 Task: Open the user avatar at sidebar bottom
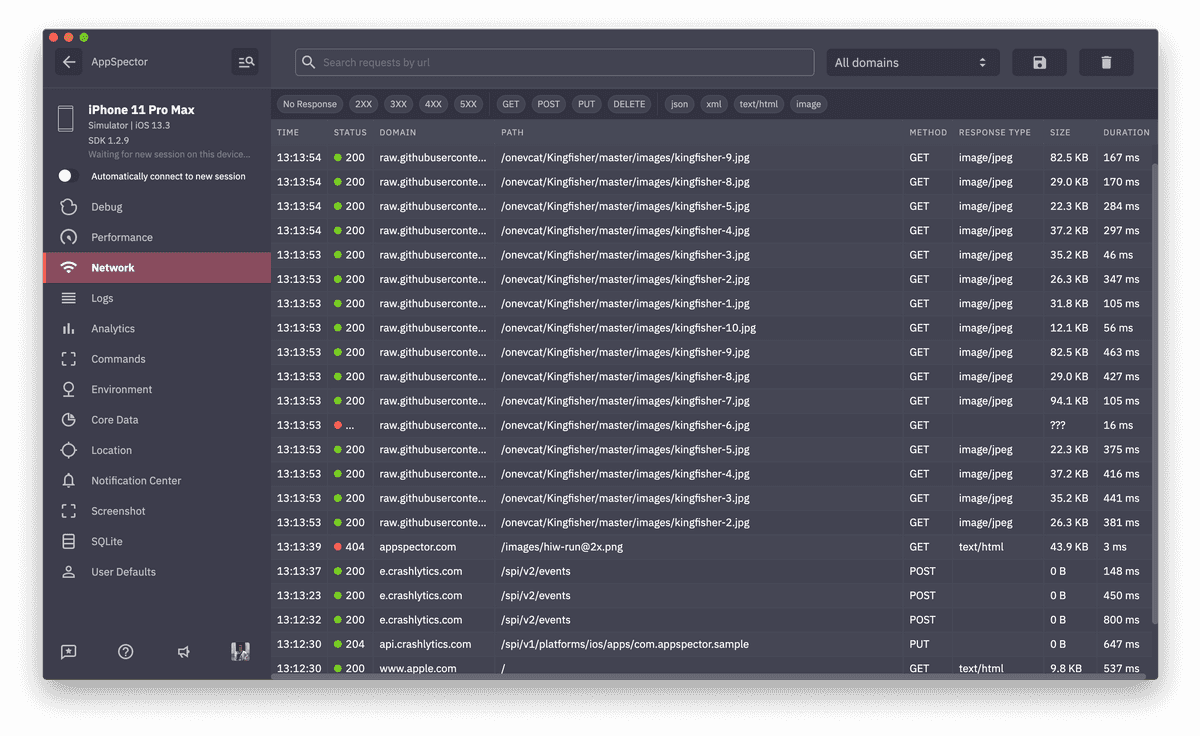(240, 652)
